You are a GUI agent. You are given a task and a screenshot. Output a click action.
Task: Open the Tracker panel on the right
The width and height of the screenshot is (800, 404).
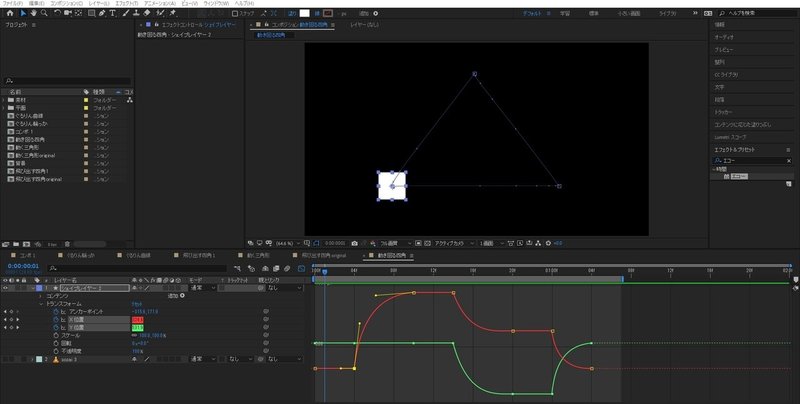point(723,112)
